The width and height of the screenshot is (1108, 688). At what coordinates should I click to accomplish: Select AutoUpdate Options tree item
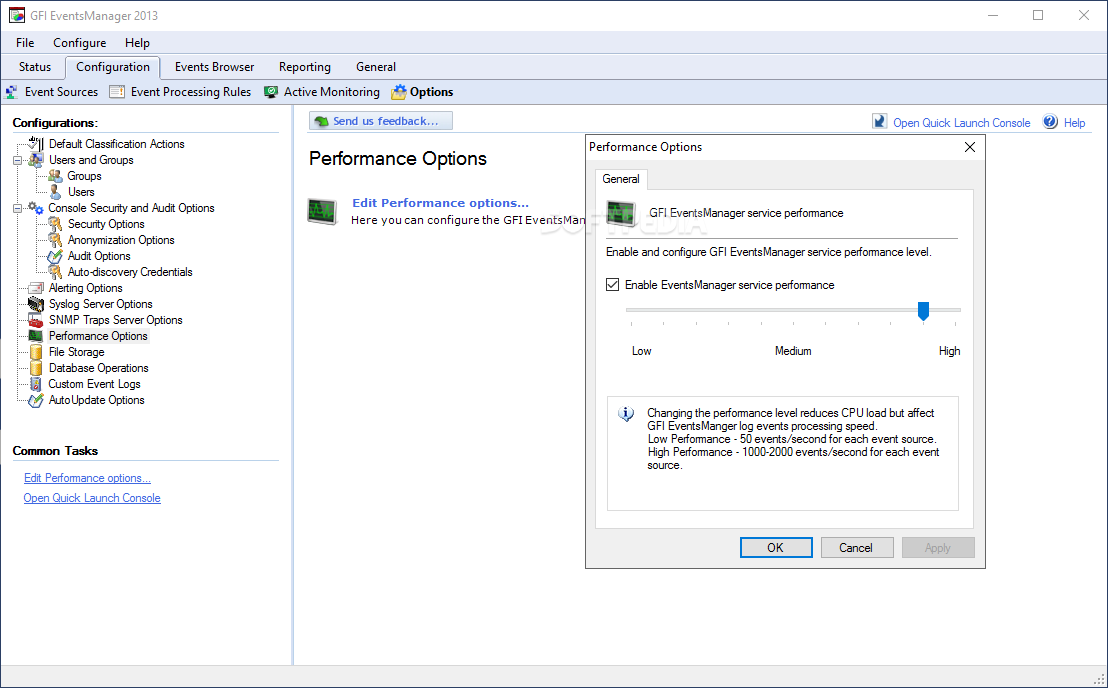(96, 401)
